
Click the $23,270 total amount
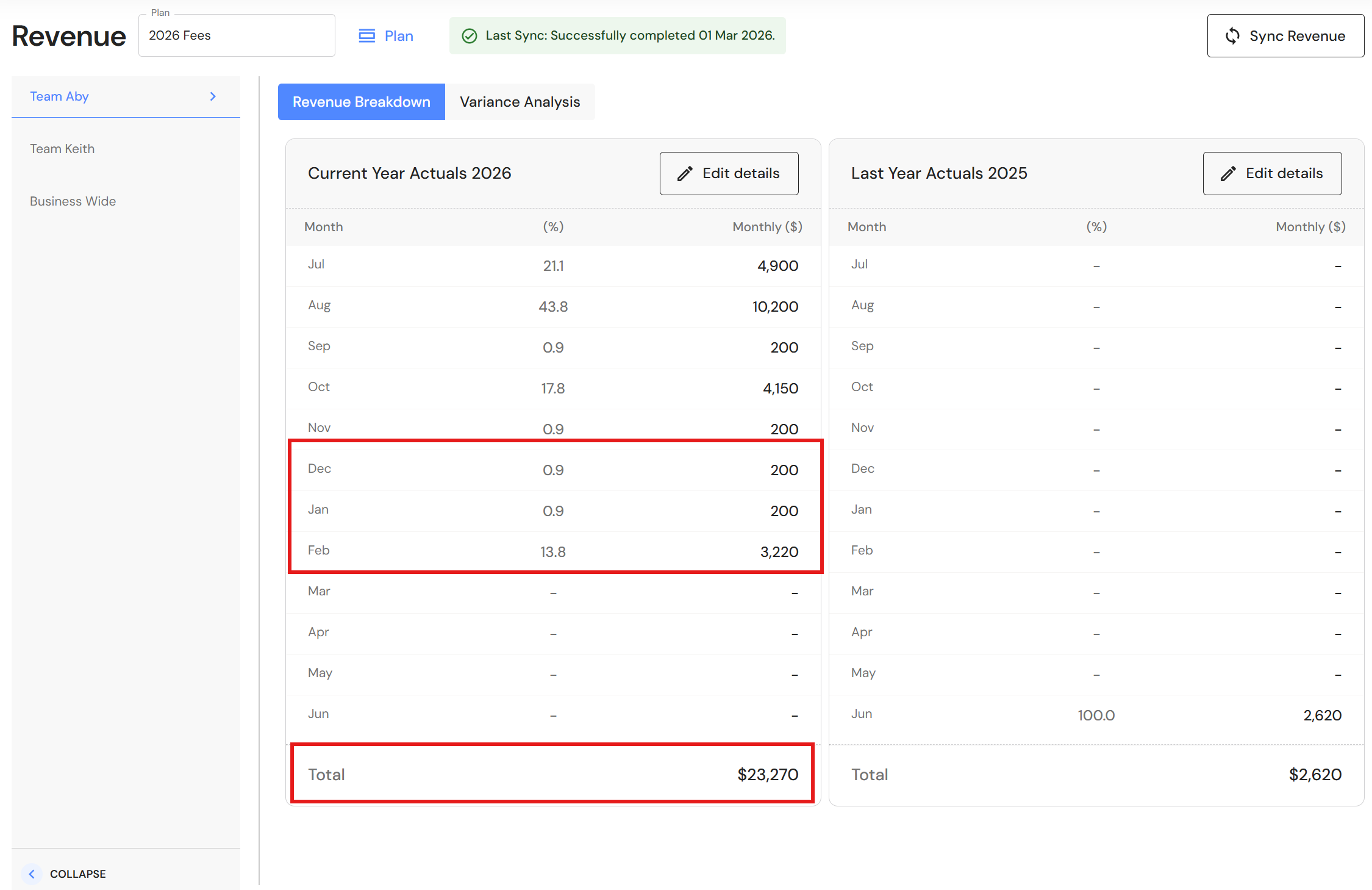767,774
